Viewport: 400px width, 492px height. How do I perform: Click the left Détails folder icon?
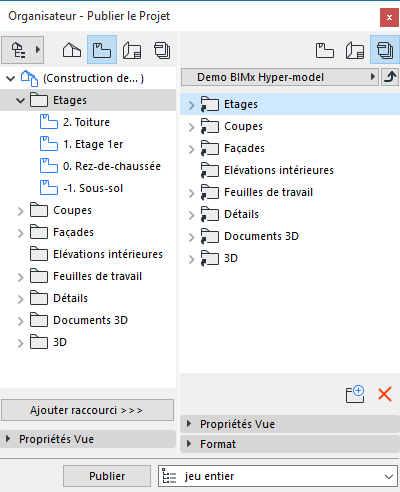tap(39, 298)
